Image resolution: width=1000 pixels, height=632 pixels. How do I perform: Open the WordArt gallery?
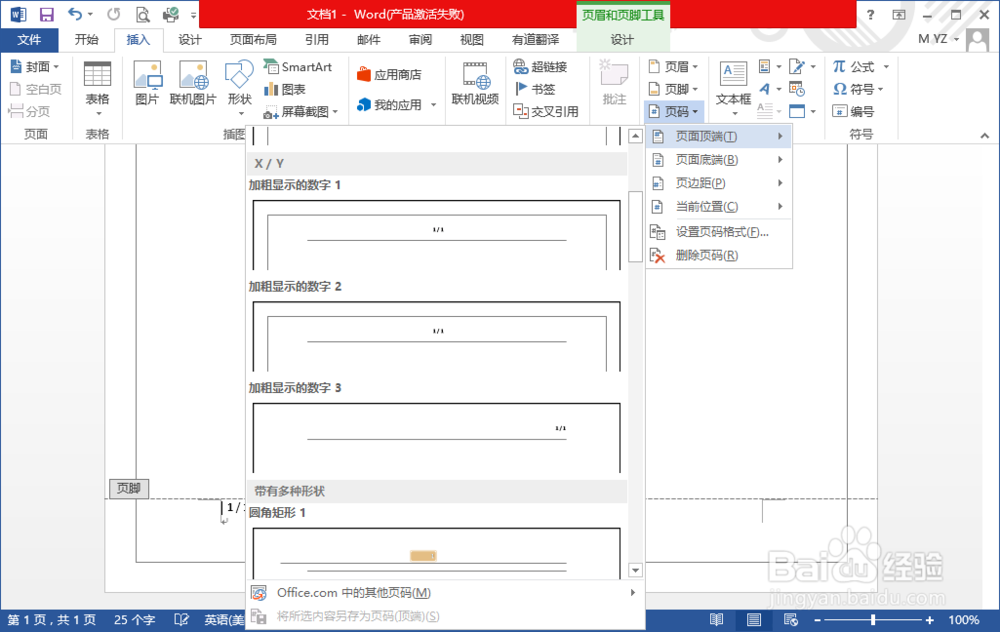pyautogui.click(x=765, y=89)
